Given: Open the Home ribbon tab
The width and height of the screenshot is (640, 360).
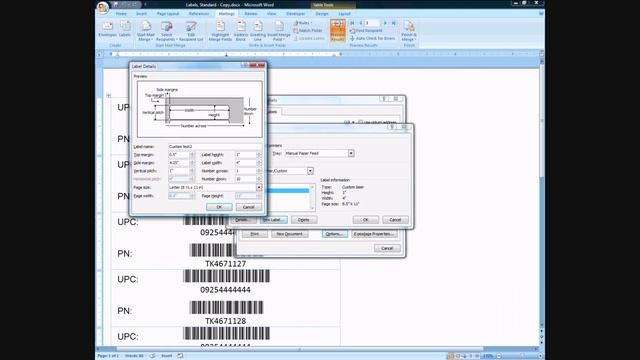Looking at the screenshot, I should 121,14.
